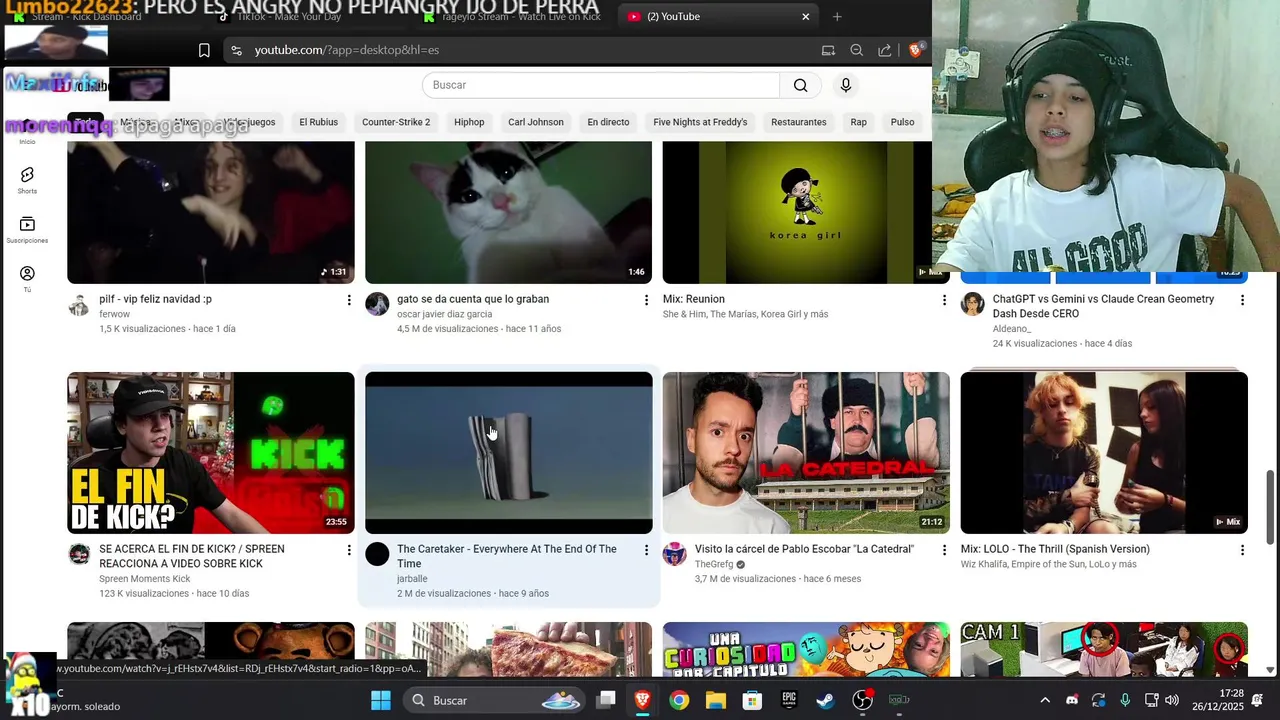
Task: Select 'Five Nights at Freddy's' filter chip
Action: tap(700, 122)
